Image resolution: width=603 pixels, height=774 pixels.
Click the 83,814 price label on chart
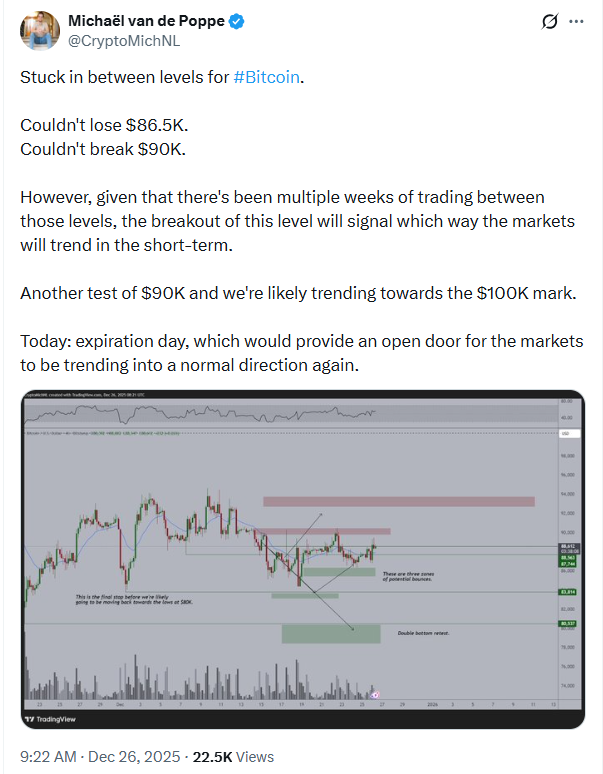[x=566, y=592]
